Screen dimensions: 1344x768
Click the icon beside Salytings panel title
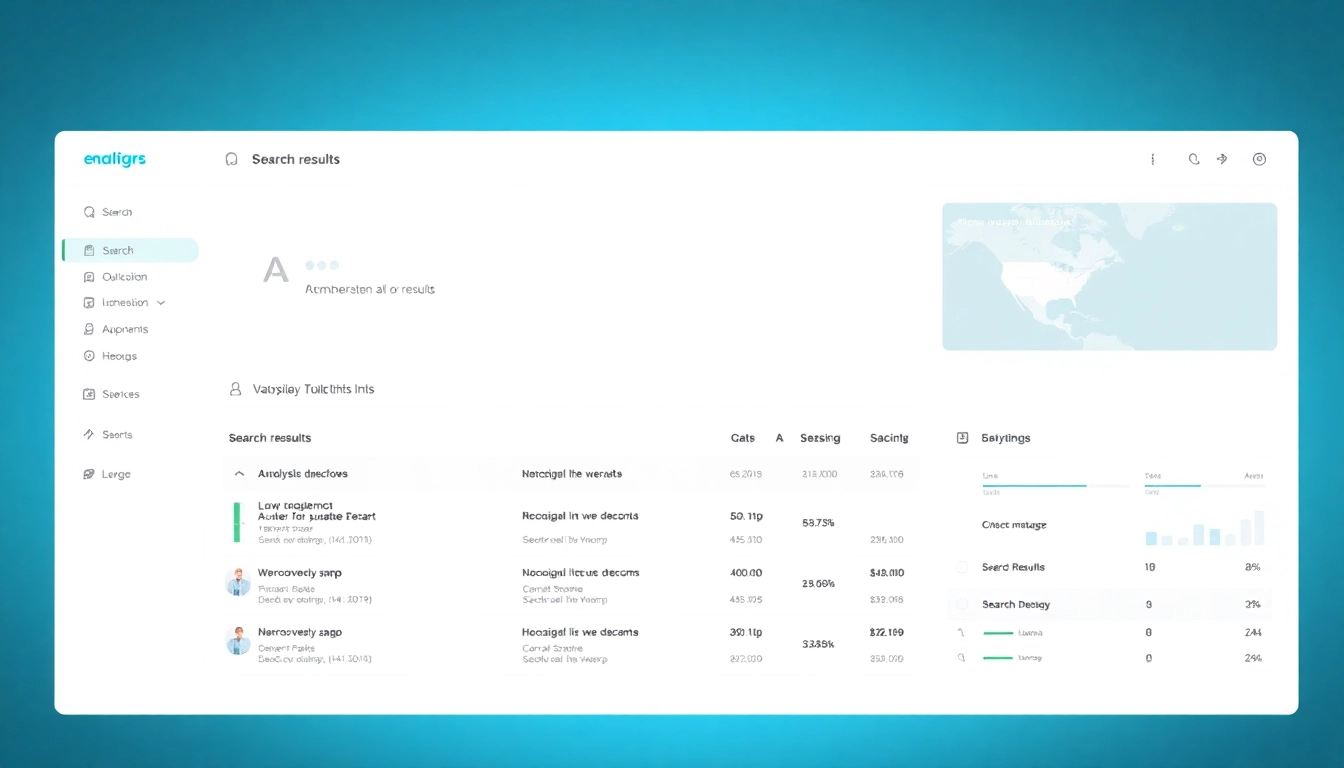coord(963,438)
